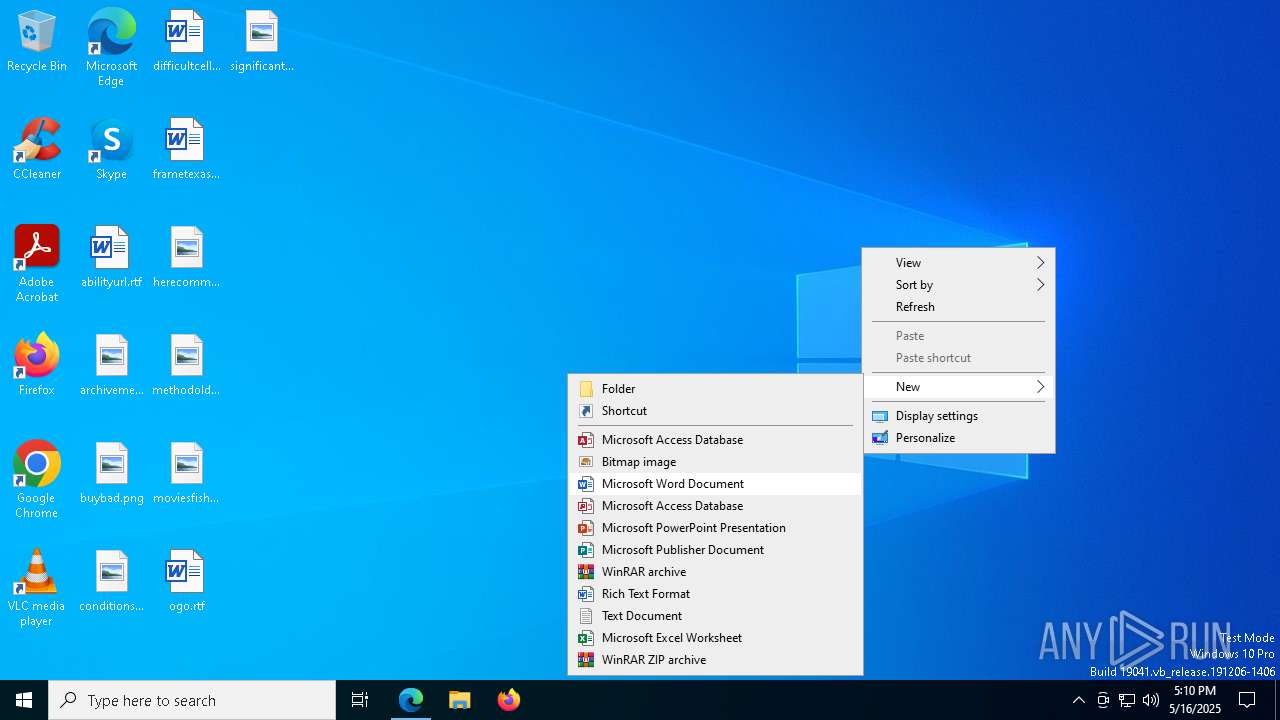Choose Refresh in the context menu
This screenshot has width=1280, height=720.
[959, 307]
